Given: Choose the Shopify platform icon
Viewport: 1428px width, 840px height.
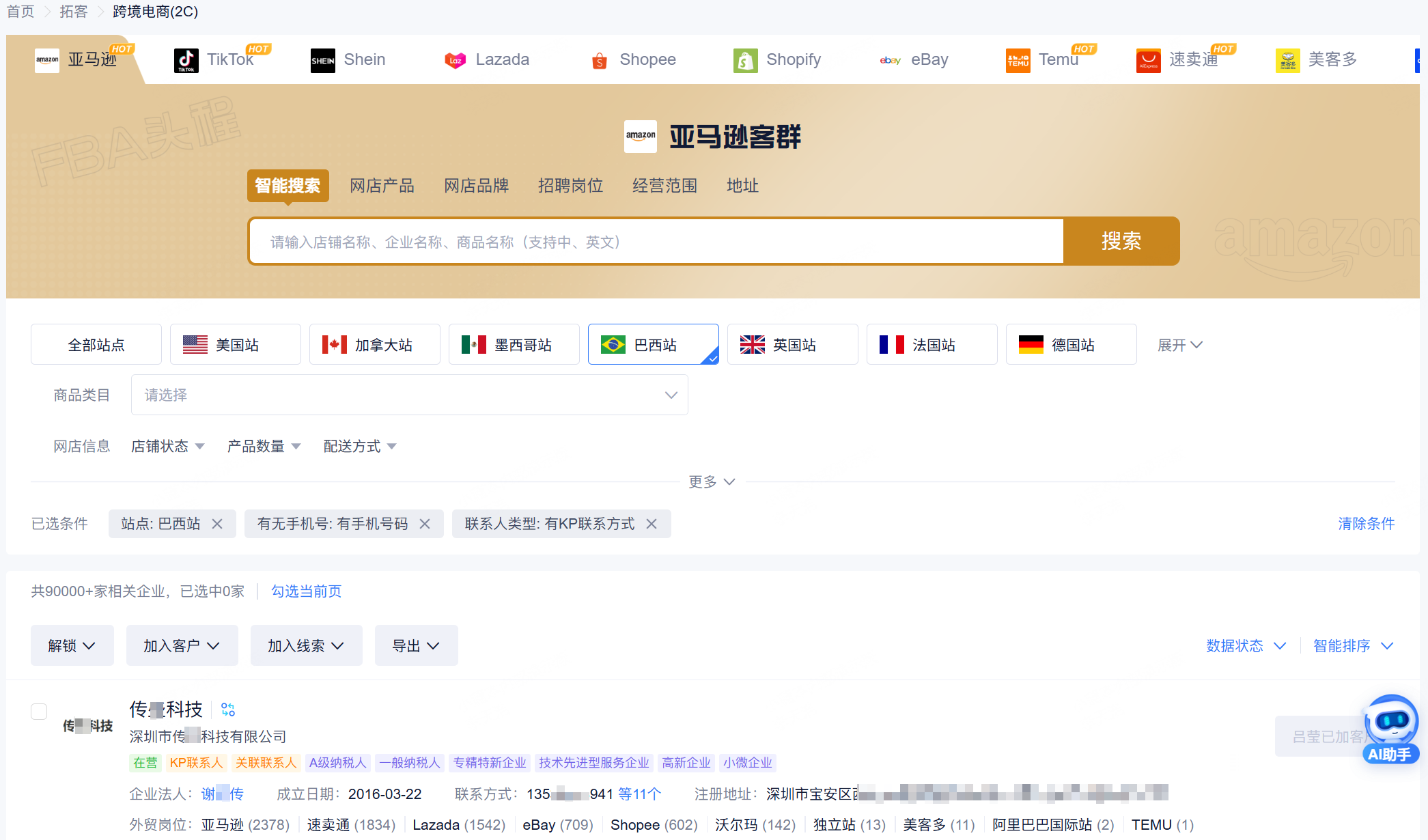Looking at the screenshot, I should (745, 60).
